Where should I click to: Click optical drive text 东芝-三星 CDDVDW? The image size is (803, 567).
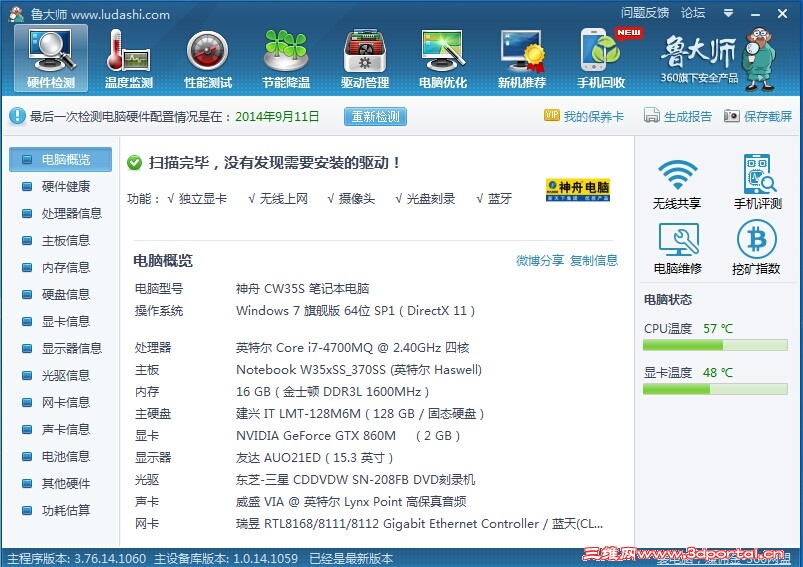tap(355, 480)
